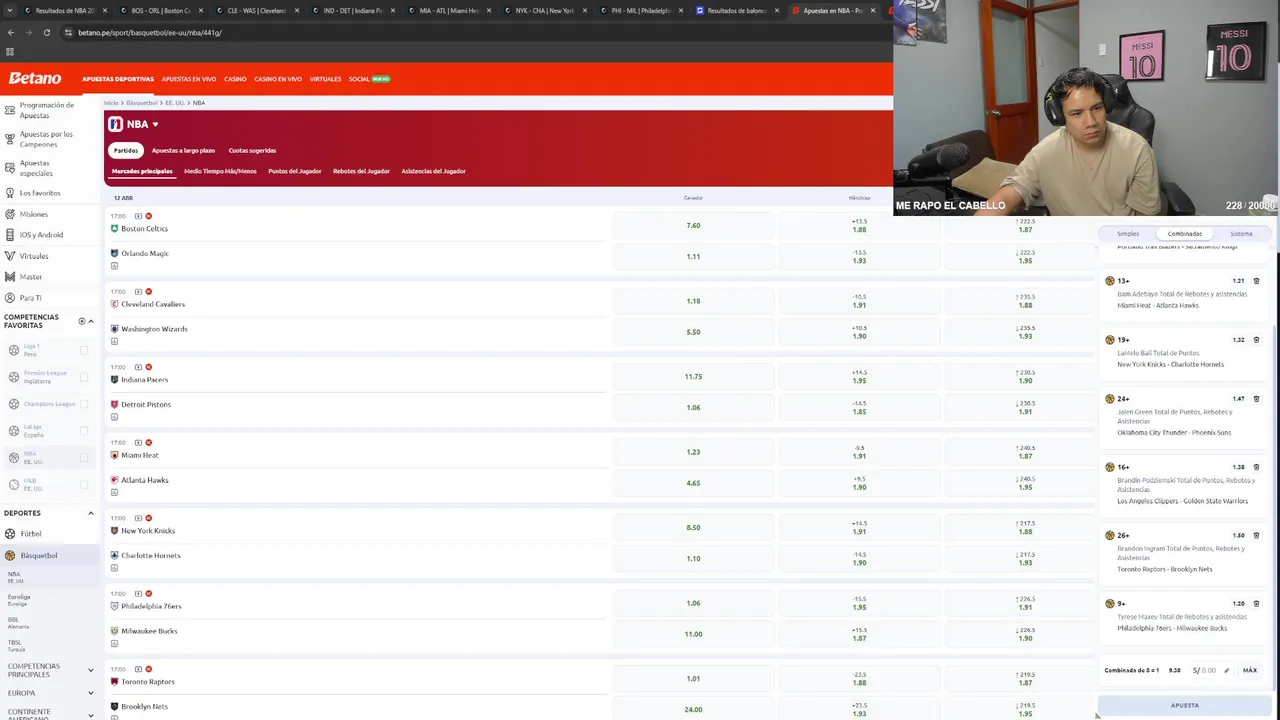Viewport: 1280px width, 720px height.
Task: Pick Boston Celtics winner odds 7.60
Action: tap(693, 225)
